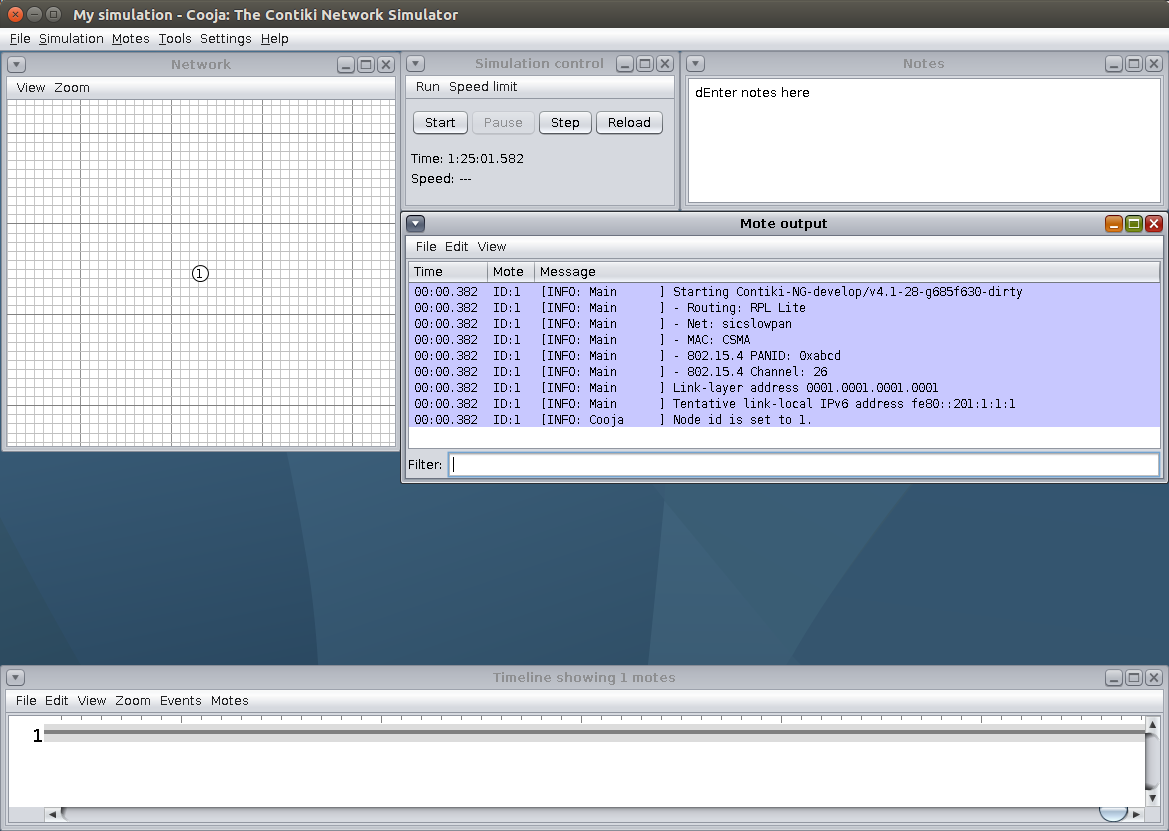Select the 'Link-layer address' log row

pos(784,388)
